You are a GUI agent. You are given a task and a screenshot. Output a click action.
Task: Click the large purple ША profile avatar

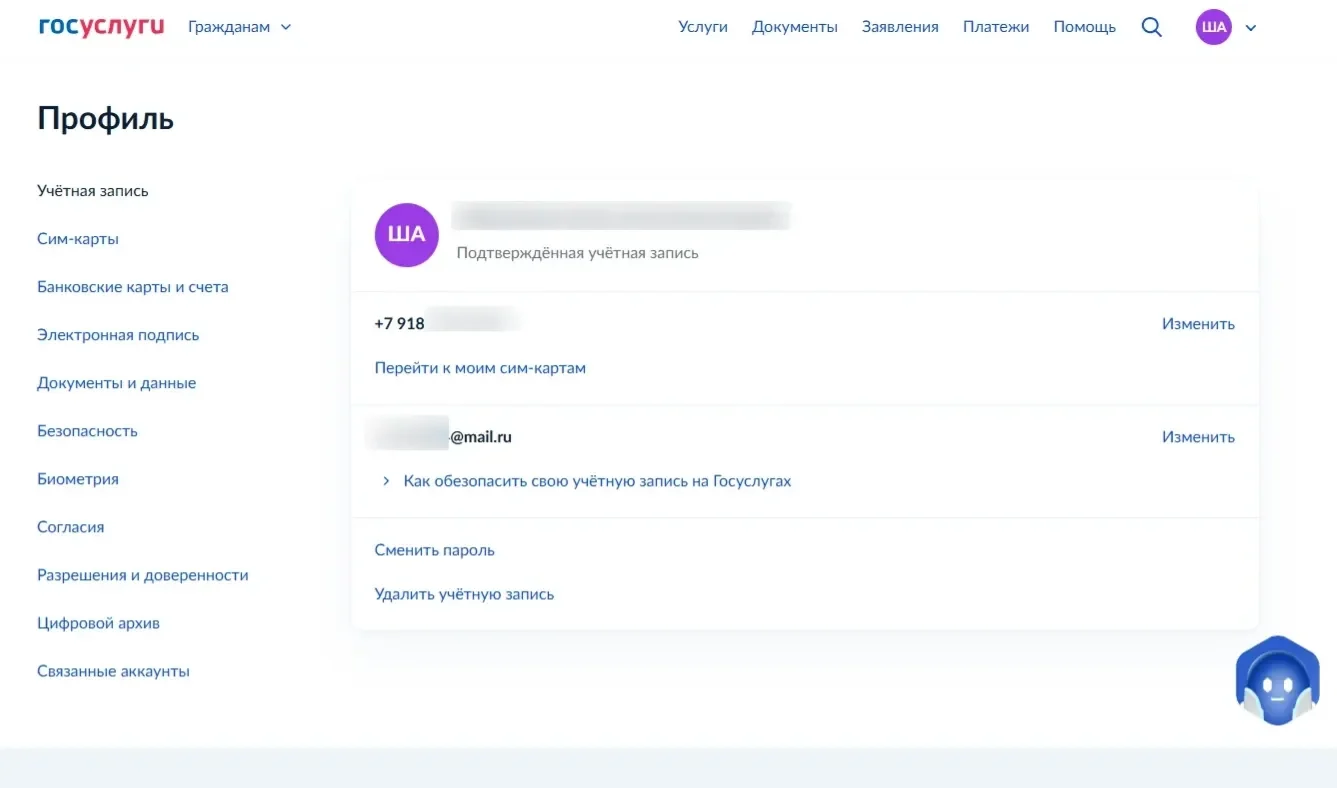406,235
